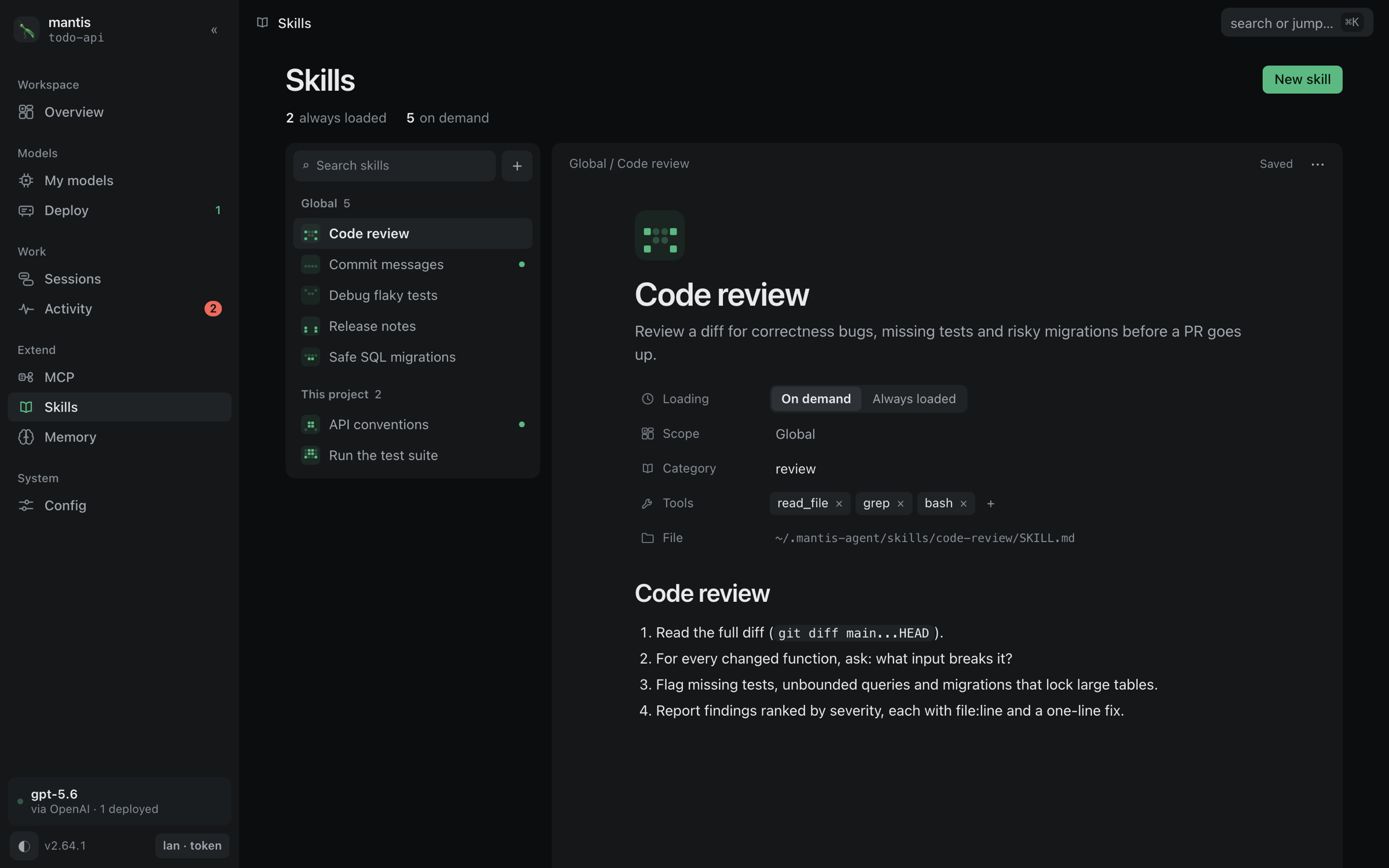The image size is (1389, 868).
Task: Click version label v2.64.1
Action: click(65, 845)
